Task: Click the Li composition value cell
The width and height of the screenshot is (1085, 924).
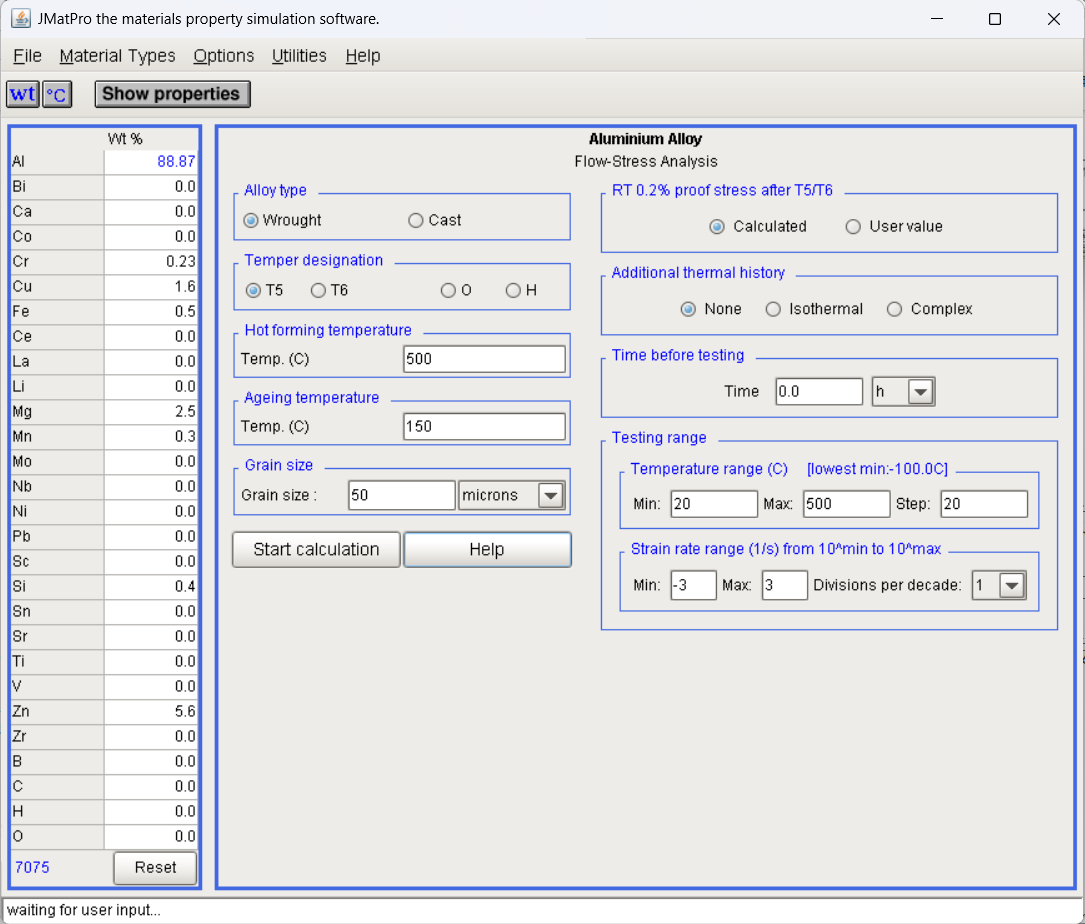Action: [x=151, y=387]
